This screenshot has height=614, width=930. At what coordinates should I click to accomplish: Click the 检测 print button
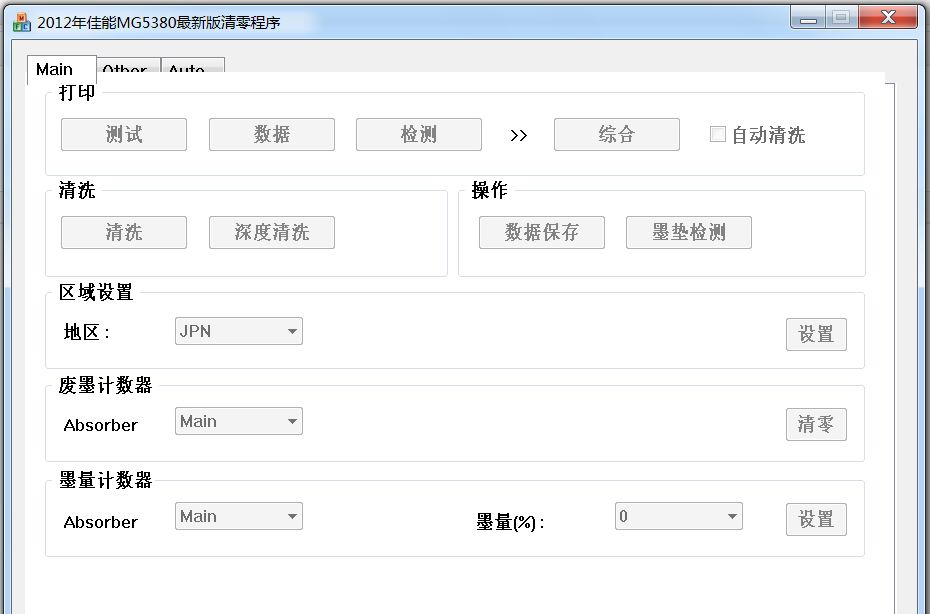click(x=419, y=135)
